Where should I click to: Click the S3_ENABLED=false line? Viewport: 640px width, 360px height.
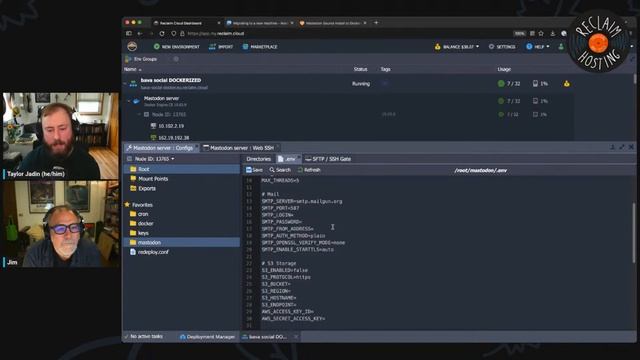tap(285, 270)
